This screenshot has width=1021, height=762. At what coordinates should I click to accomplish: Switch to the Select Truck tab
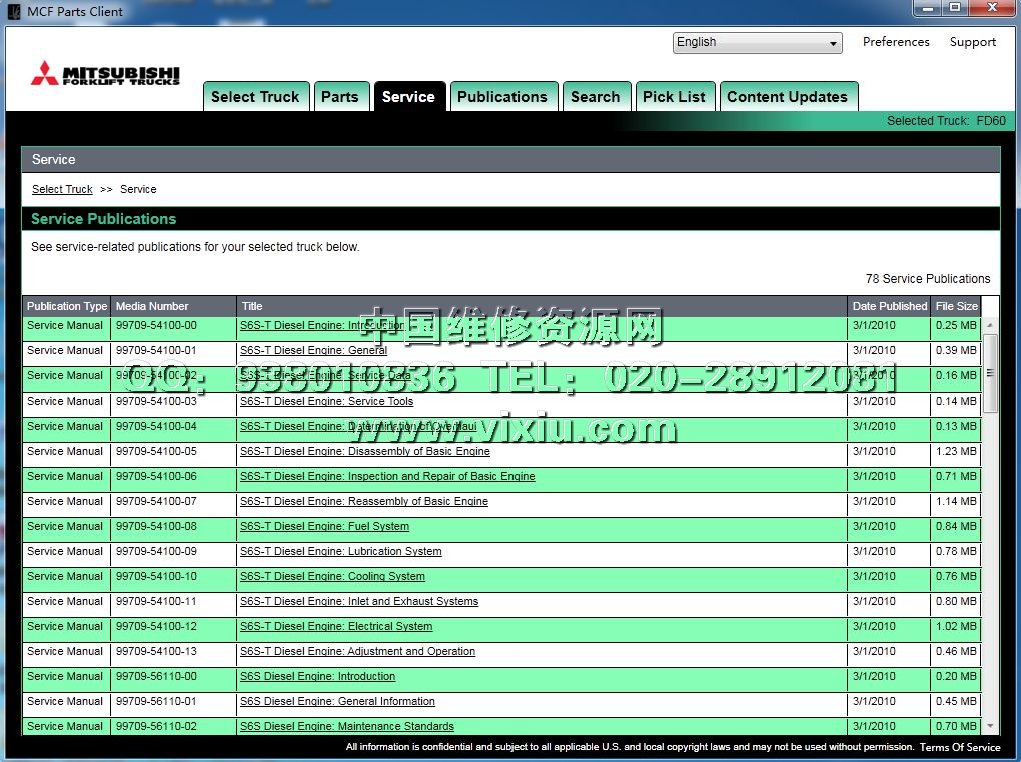(x=255, y=97)
